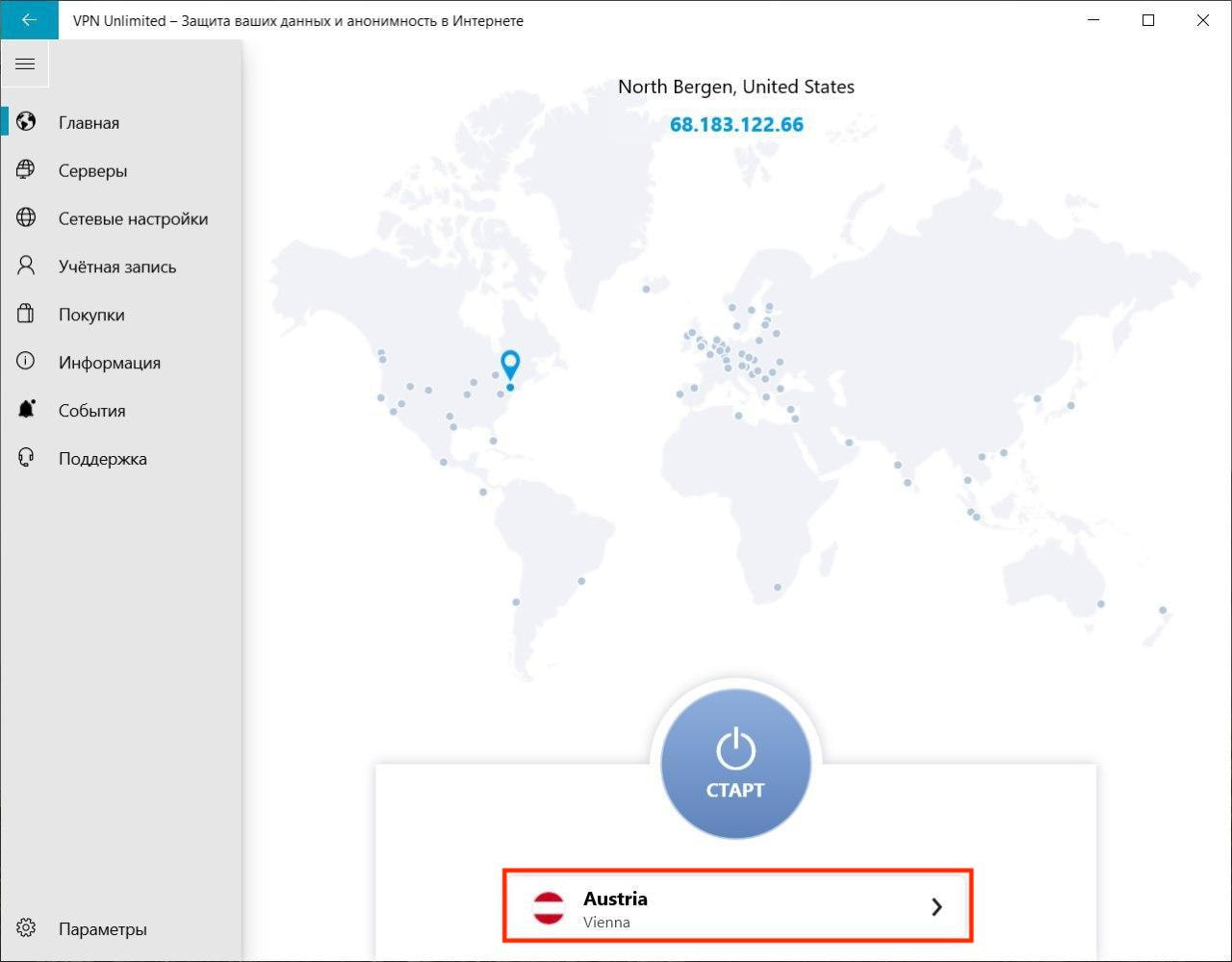Maximize the VPN Unlimited window
The width and height of the screenshot is (1232, 962).
pyautogui.click(x=1148, y=20)
